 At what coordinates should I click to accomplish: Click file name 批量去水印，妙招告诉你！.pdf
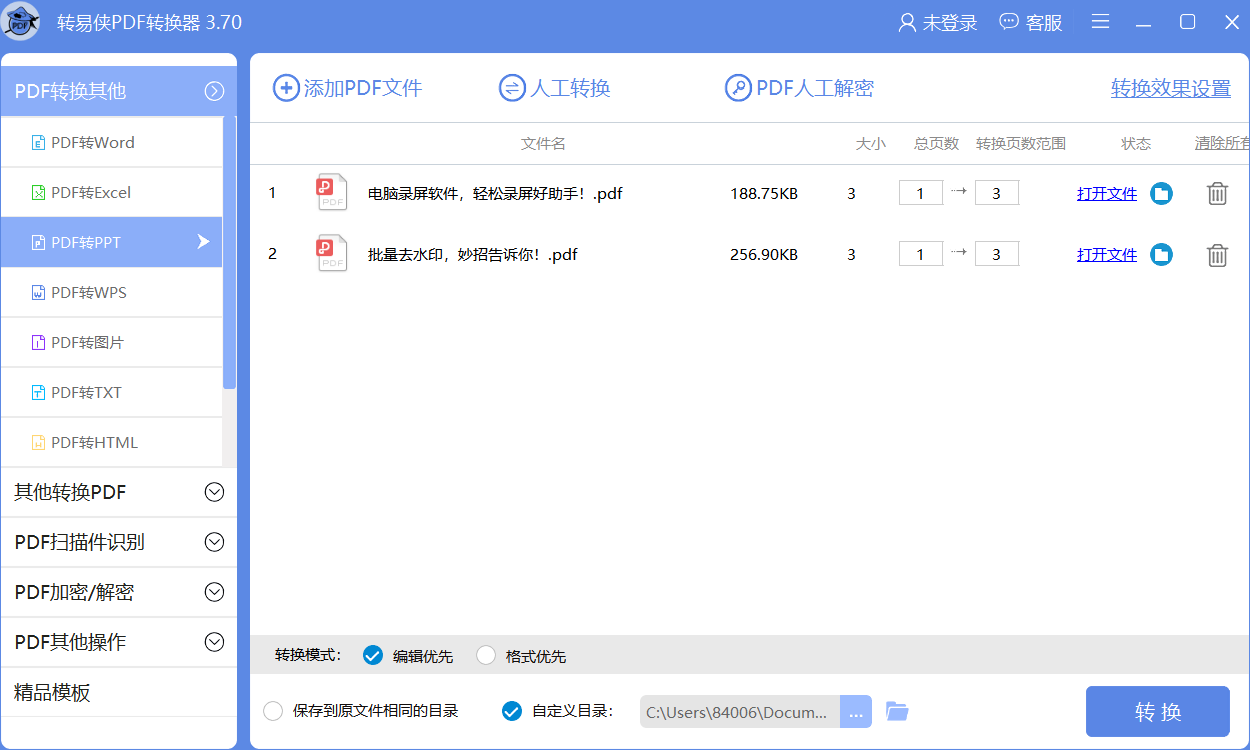point(473,255)
